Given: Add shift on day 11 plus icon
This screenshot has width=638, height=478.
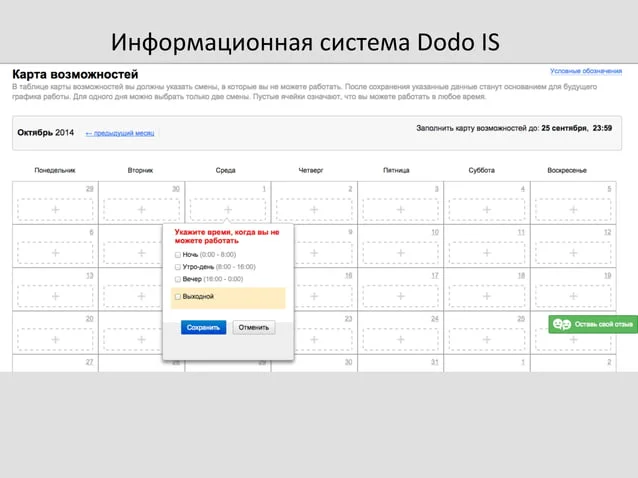Looking at the screenshot, I should click(487, 253).
